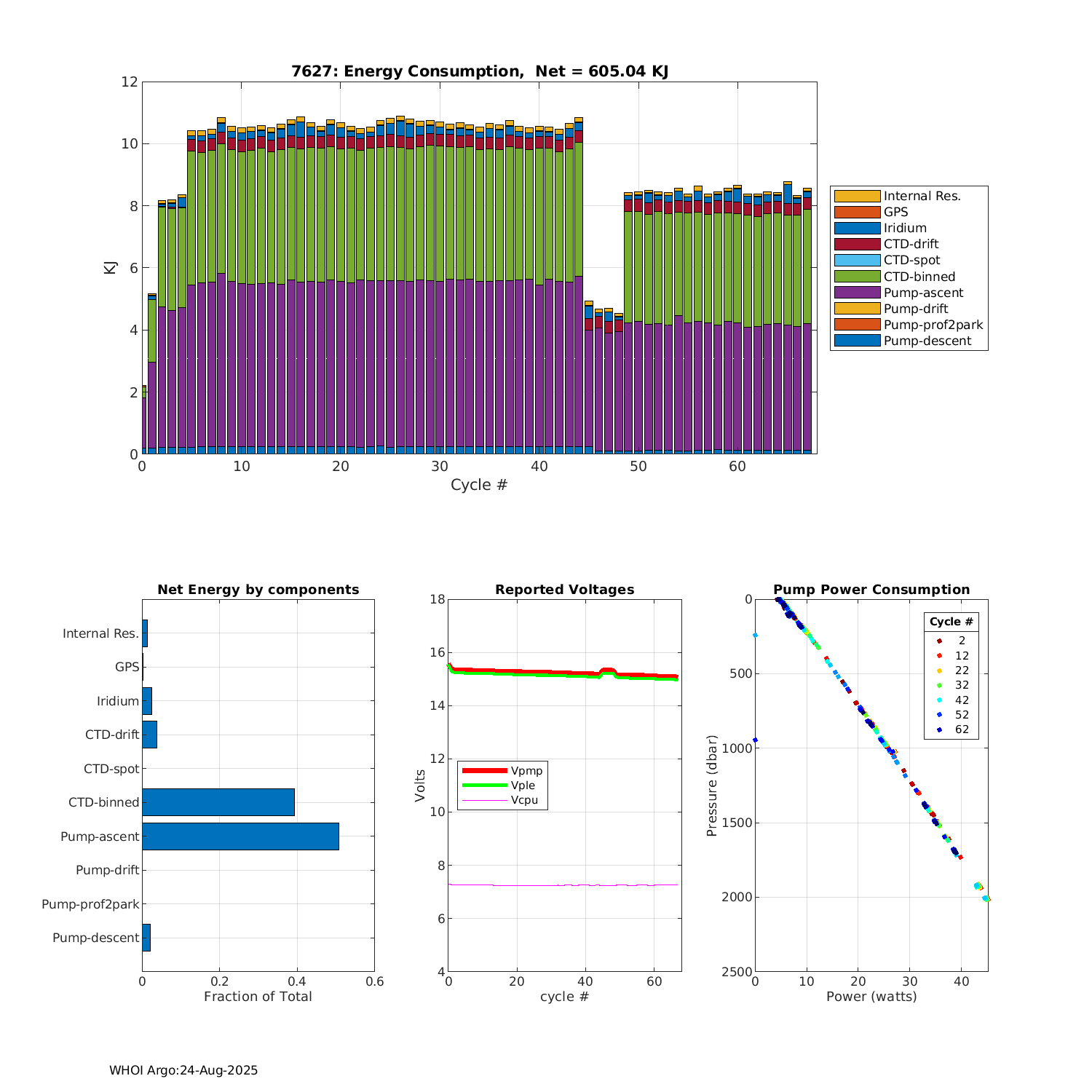Screen dimensions: 1092x1092
Task: Select the CTD-binned bar in Net Energy chart
Action: [x=218, y=802]
